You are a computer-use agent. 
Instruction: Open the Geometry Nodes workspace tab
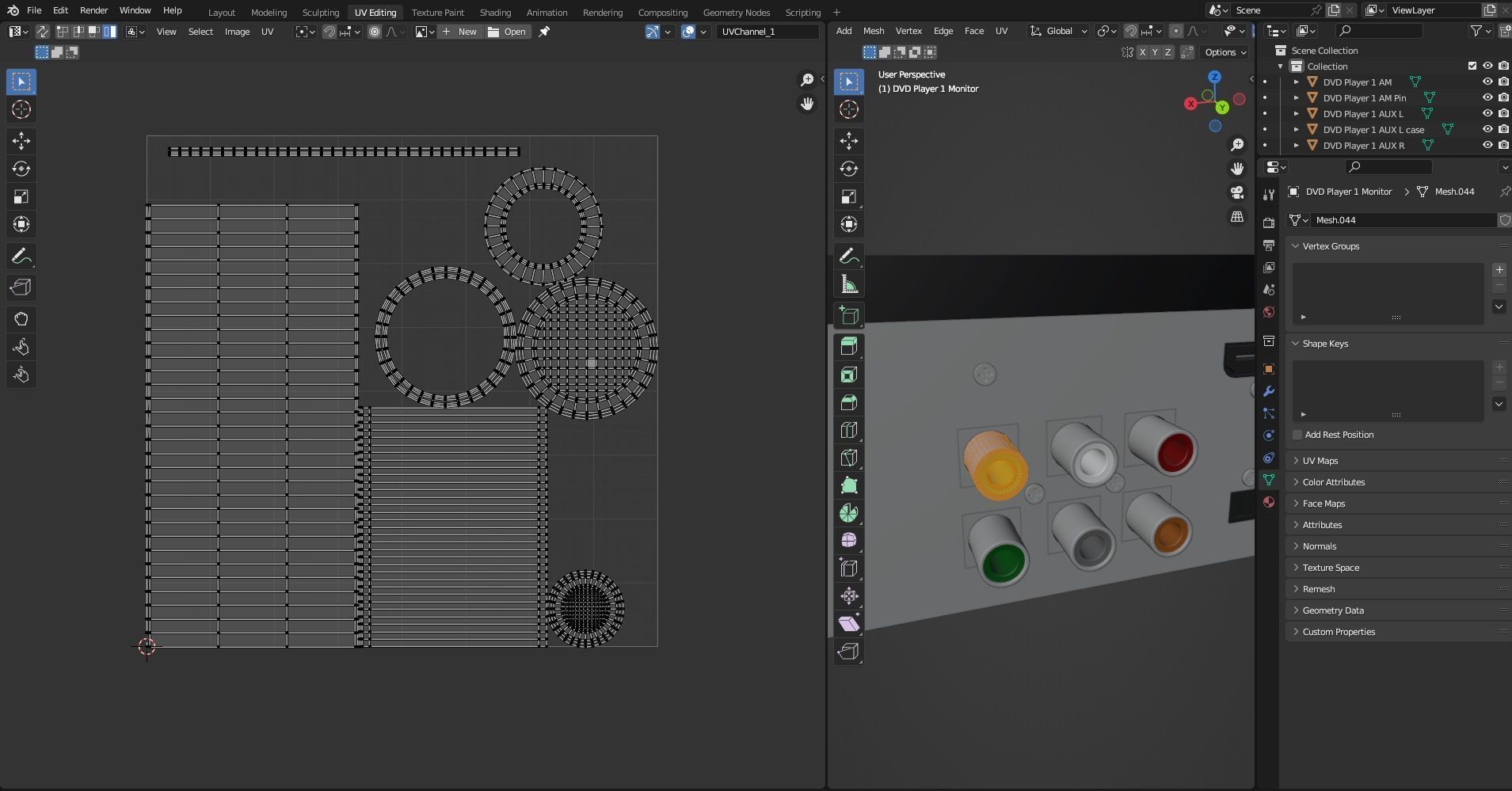click(737, 13)
